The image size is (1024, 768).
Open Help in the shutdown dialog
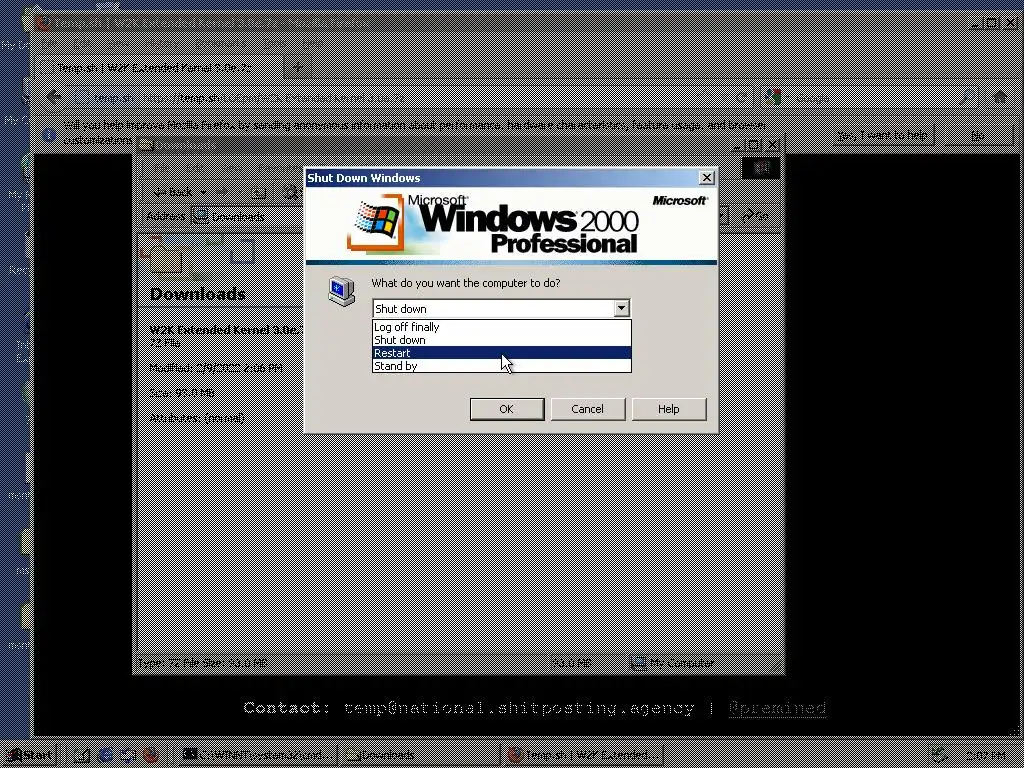(669, 409)
